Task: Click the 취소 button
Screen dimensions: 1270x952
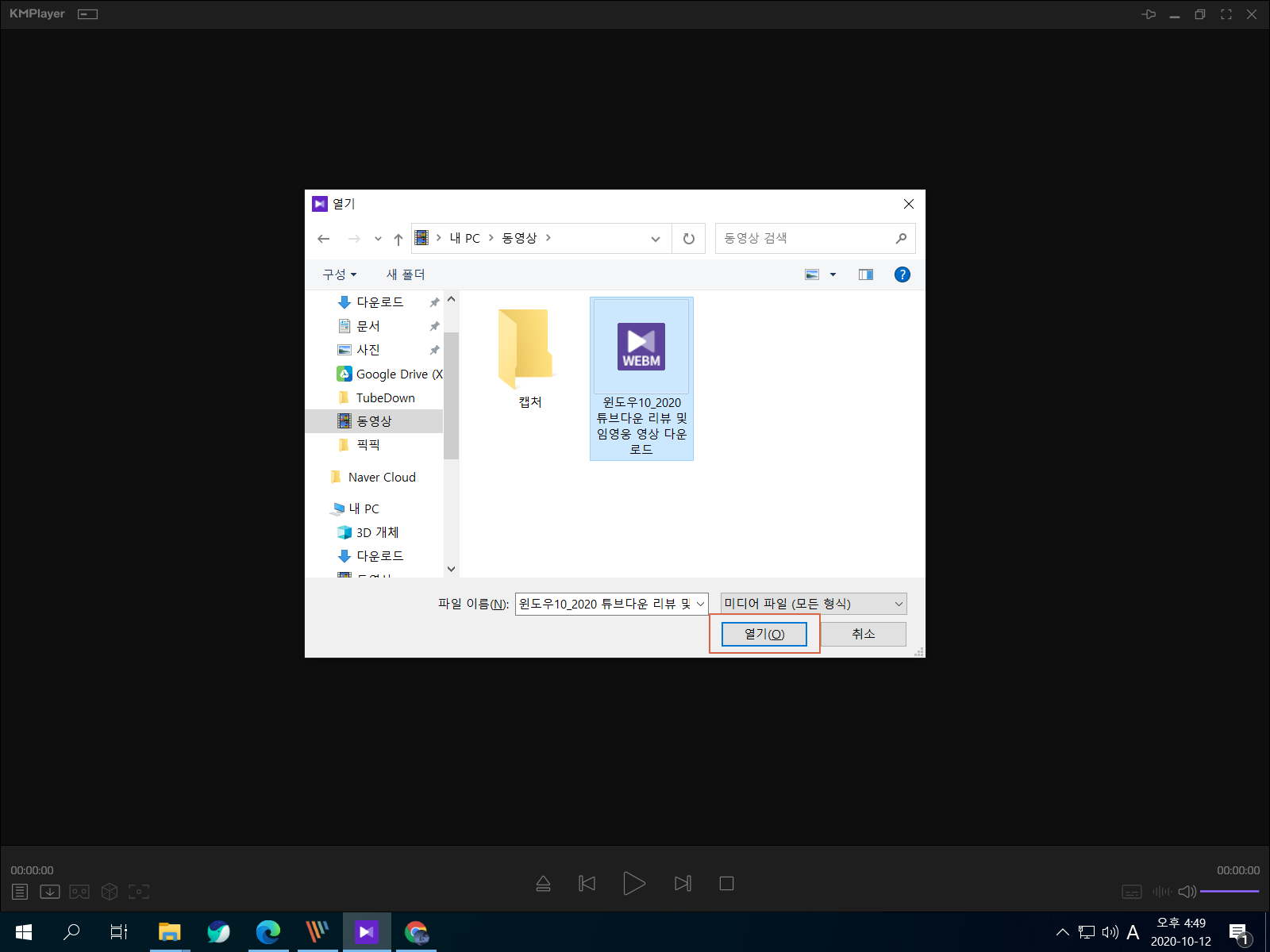Action: [864, 634]
